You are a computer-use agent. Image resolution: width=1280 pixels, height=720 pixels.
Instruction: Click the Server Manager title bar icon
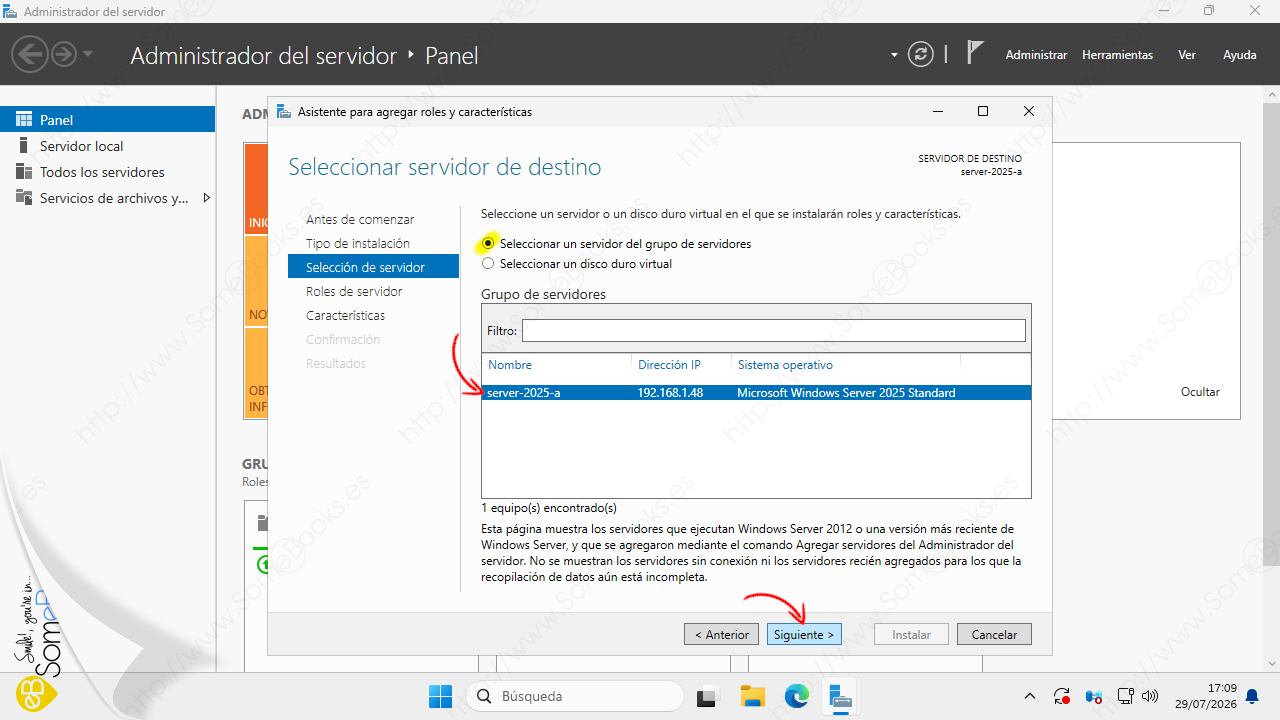pos(10,11)
